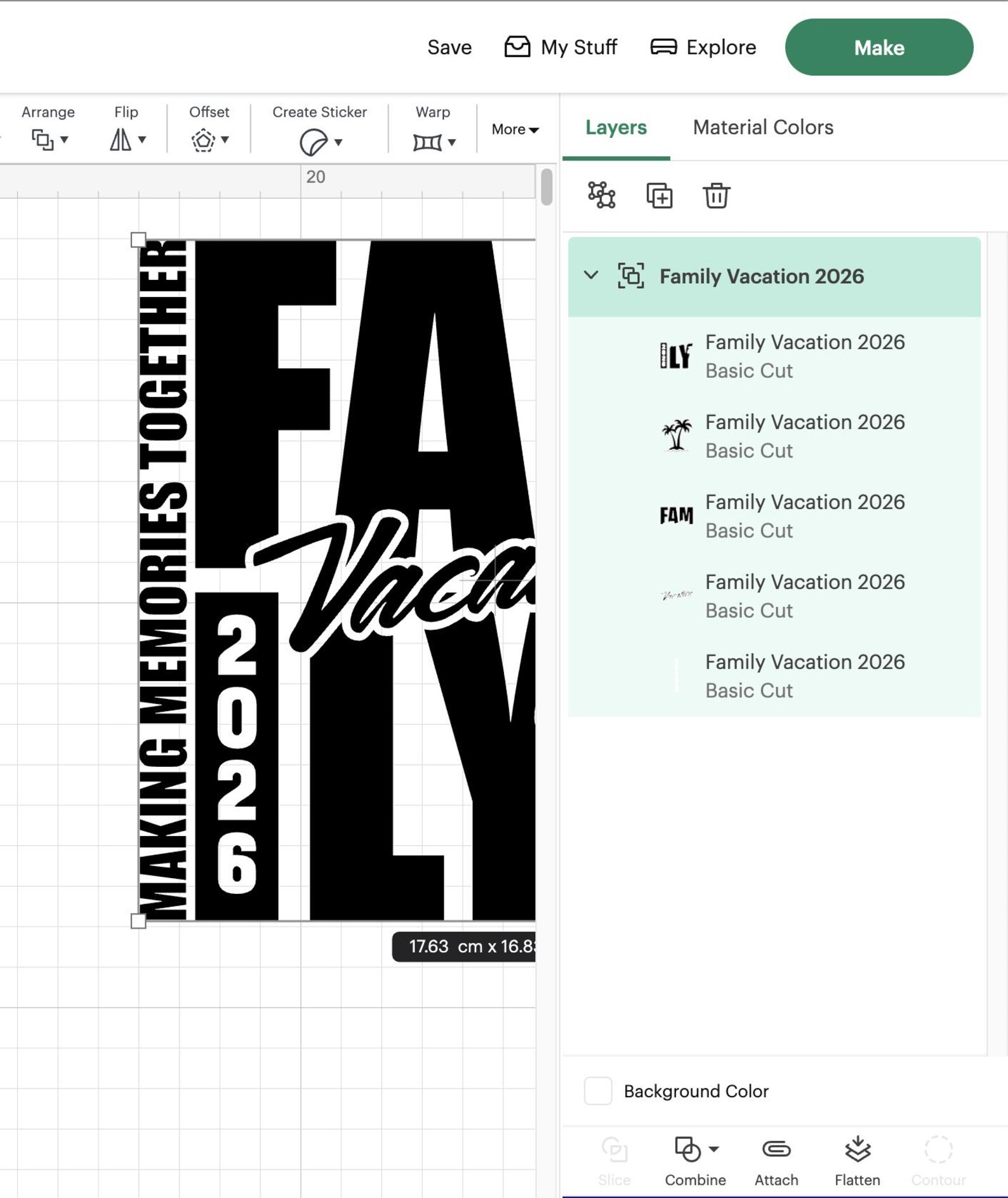Click the Flip icon
Screen dimensions: 1008x1198
(121, 140)
